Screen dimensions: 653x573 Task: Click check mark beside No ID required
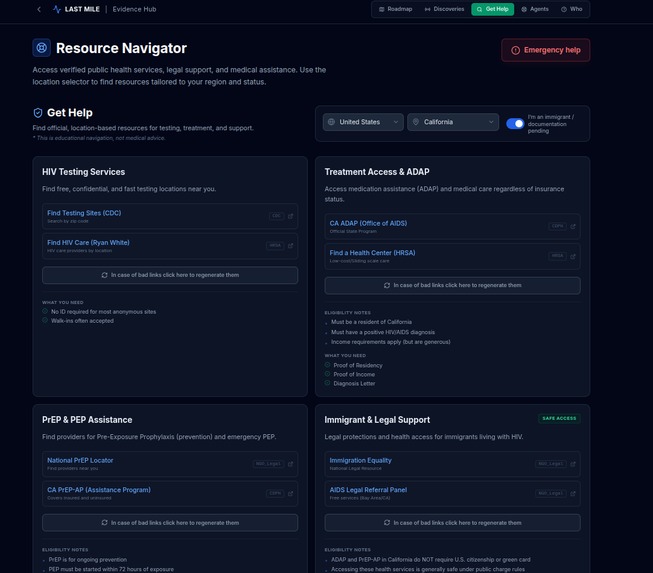45,311
